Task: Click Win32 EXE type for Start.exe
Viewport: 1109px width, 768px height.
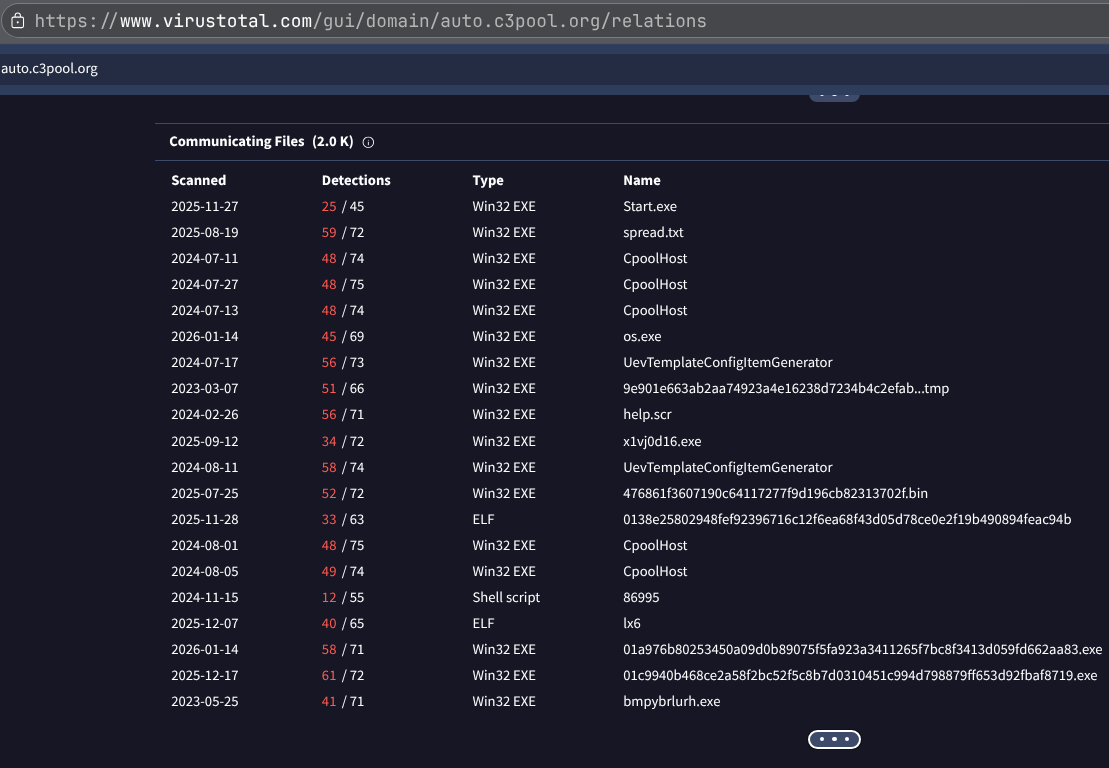Action: pos(504,206)
